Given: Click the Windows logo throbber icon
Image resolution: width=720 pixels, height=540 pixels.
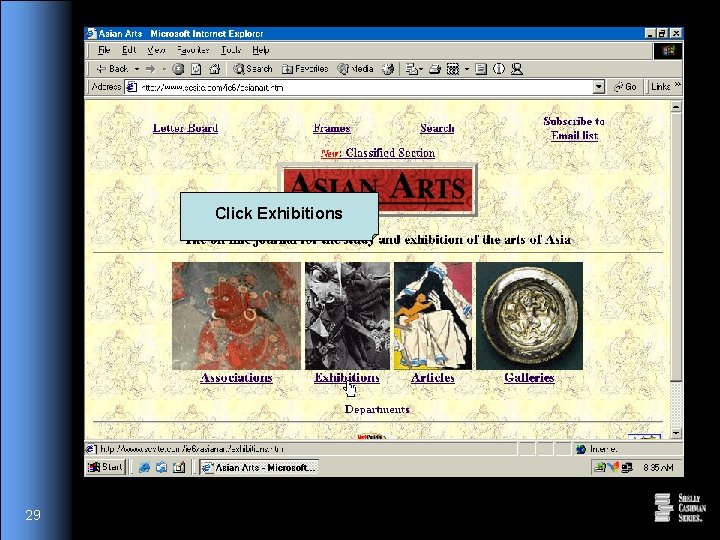Looking at the screenshot, I should [669, 51].
